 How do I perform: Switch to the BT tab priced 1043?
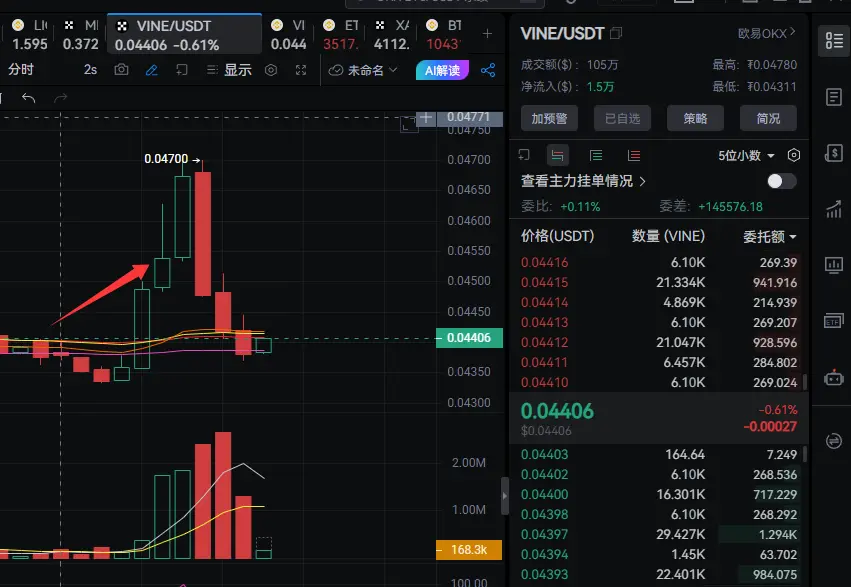coord(444,34)
